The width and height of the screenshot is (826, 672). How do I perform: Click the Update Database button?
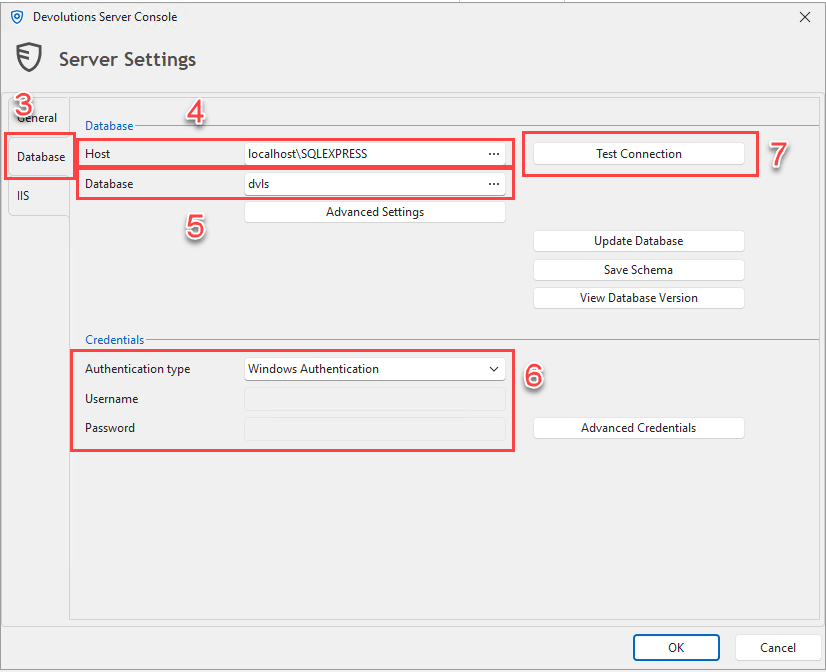pos(638,241)
